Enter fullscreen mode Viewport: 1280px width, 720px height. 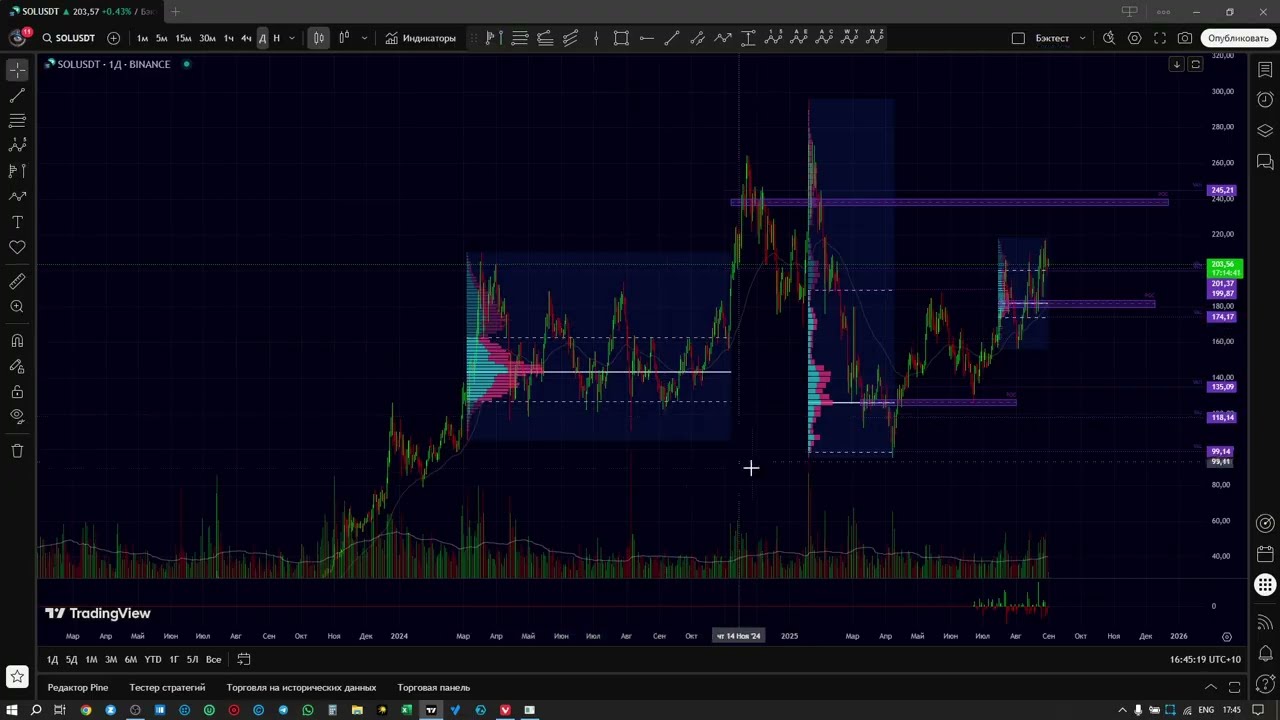click(x=1160, y=38)
